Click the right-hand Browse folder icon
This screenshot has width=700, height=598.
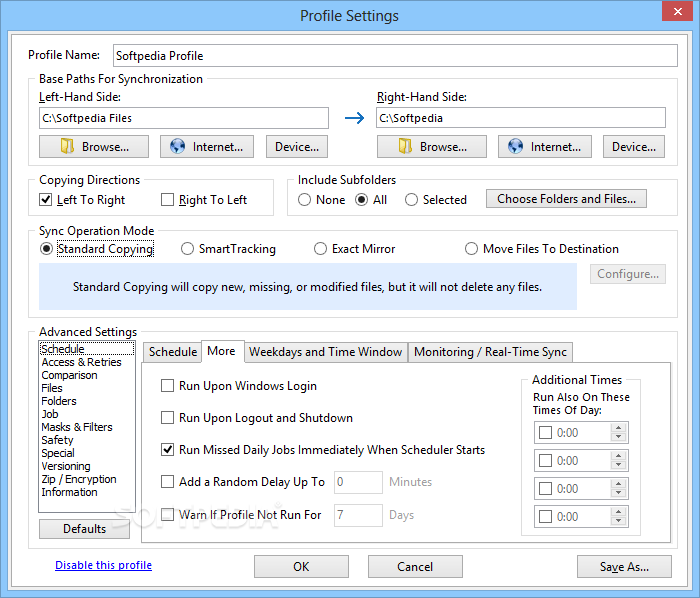coord(405,146)
